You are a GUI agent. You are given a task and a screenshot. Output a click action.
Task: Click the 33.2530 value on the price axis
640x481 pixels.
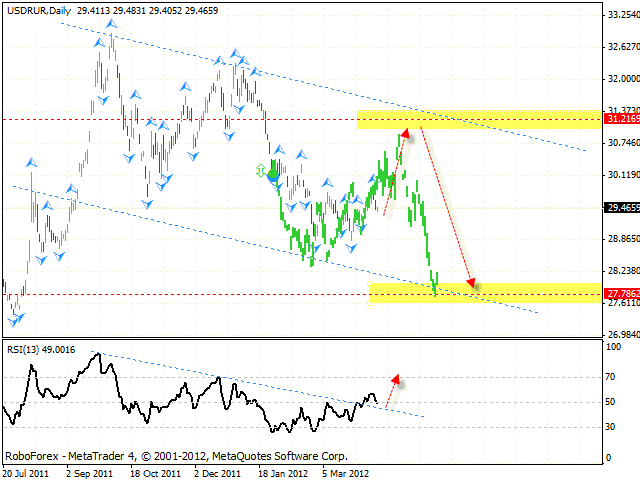620,15
